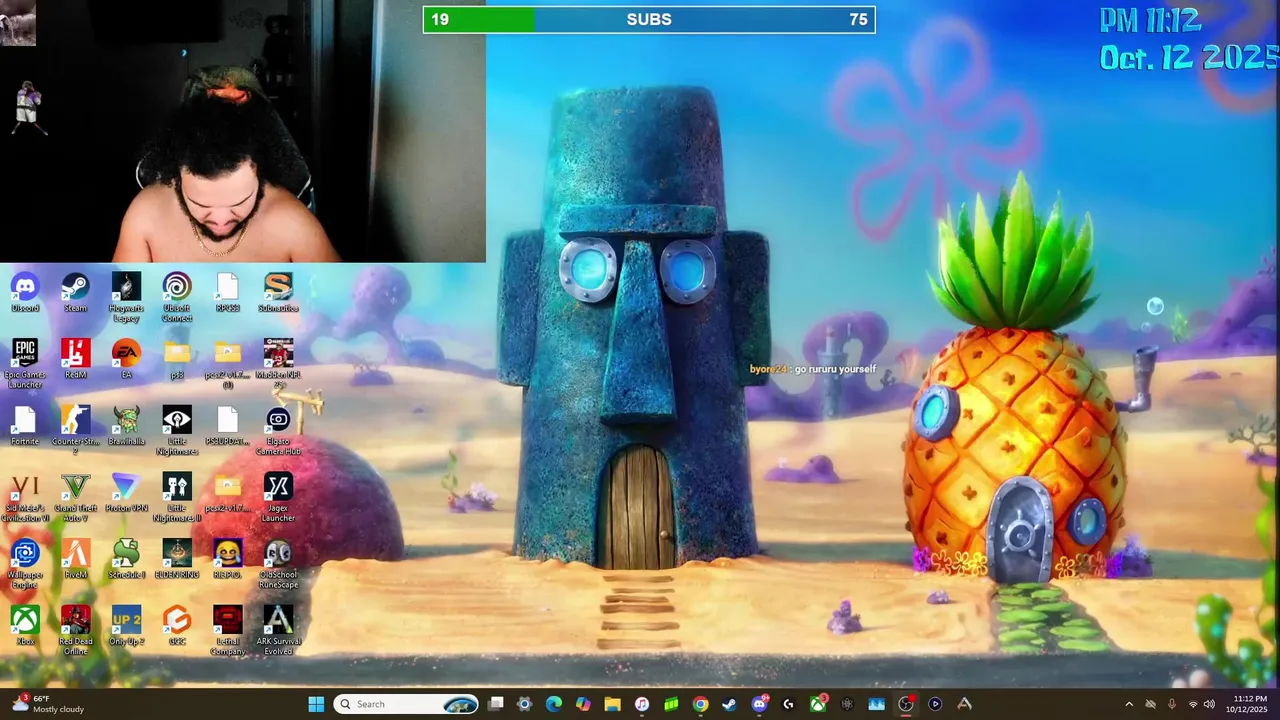Switch to Discord in the taskbar
This screenshot has width=1280, height=720.
759,704
